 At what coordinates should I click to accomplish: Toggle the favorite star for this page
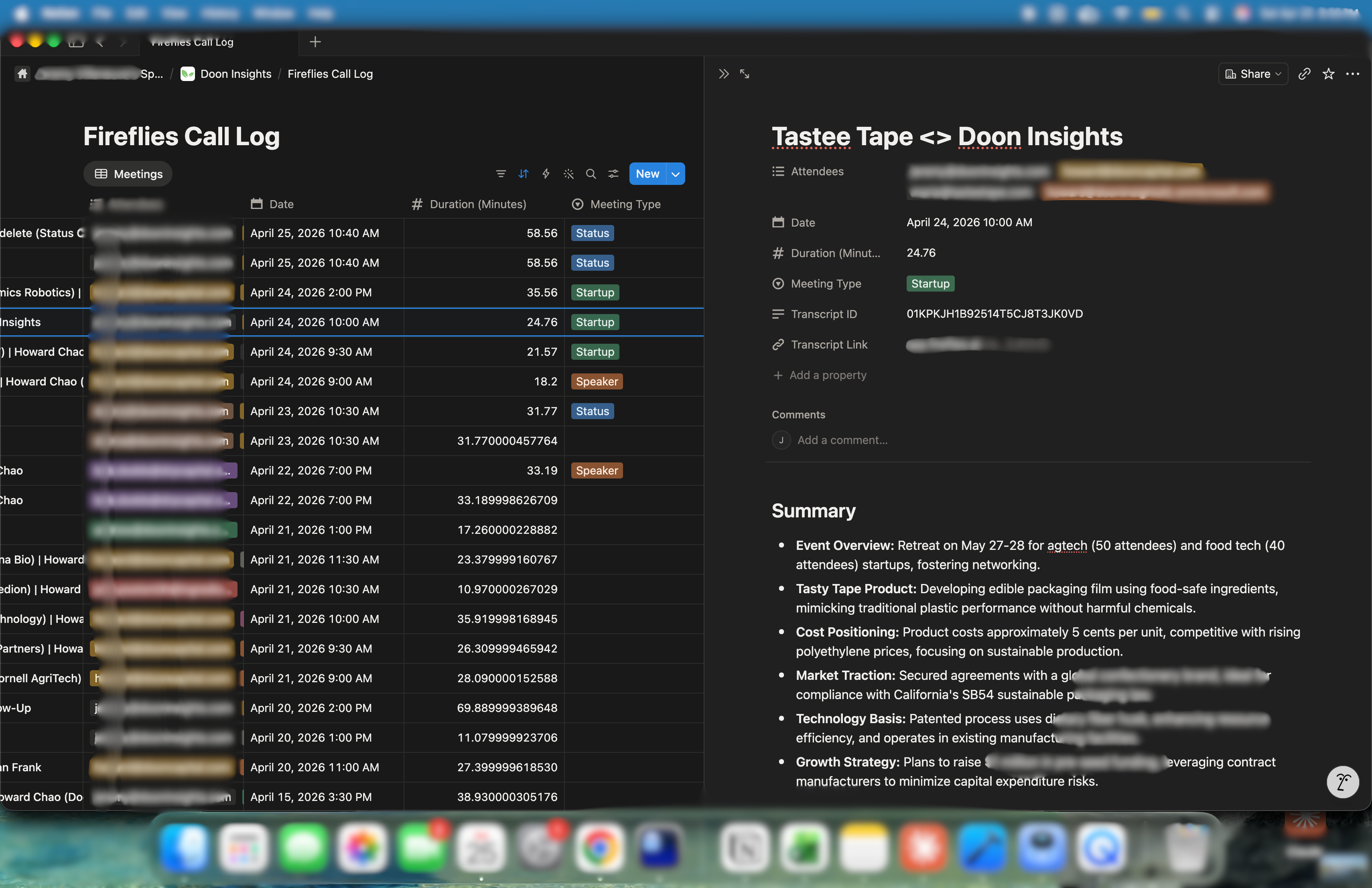1329,74
